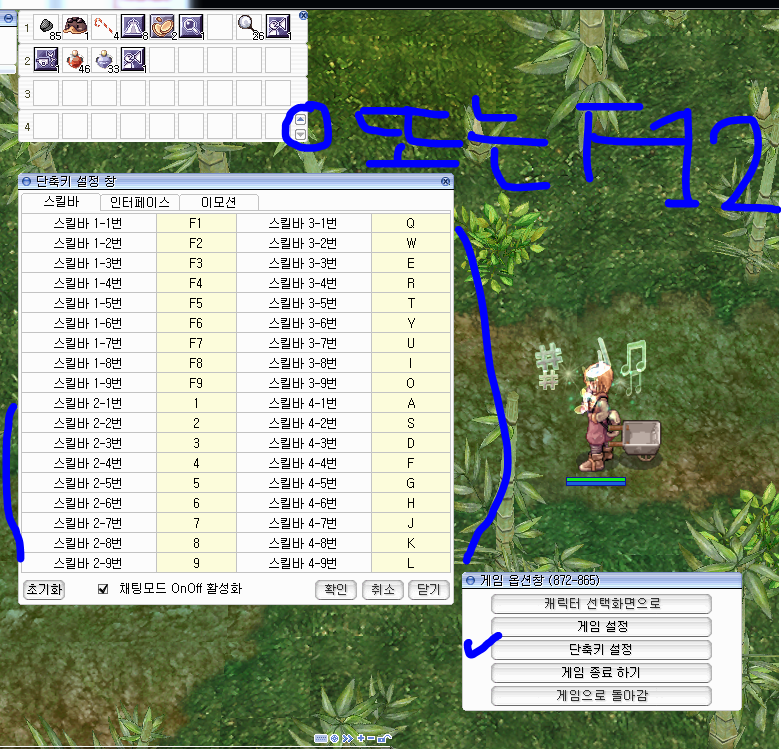The width and height of the screenshot is (781, 749).
Task: Click the 확인 confirm button
Action: [x=336, y=590]
